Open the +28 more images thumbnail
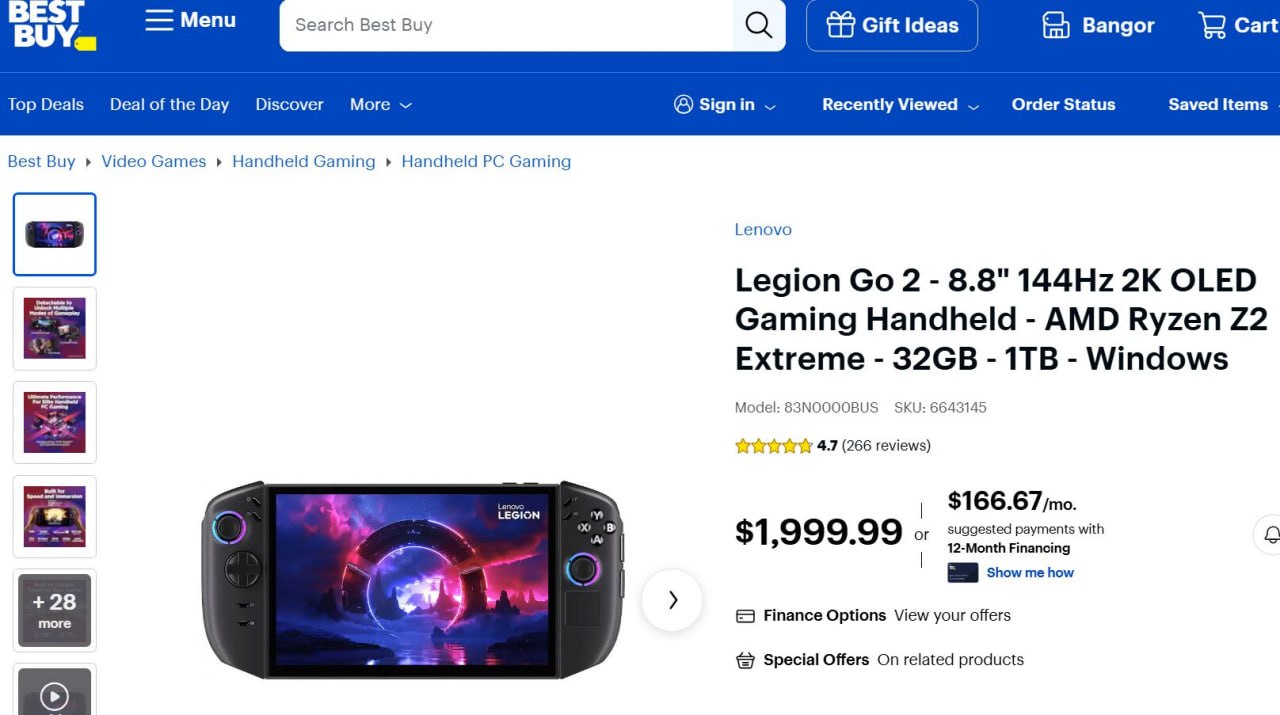 click(x=54, y=610)
